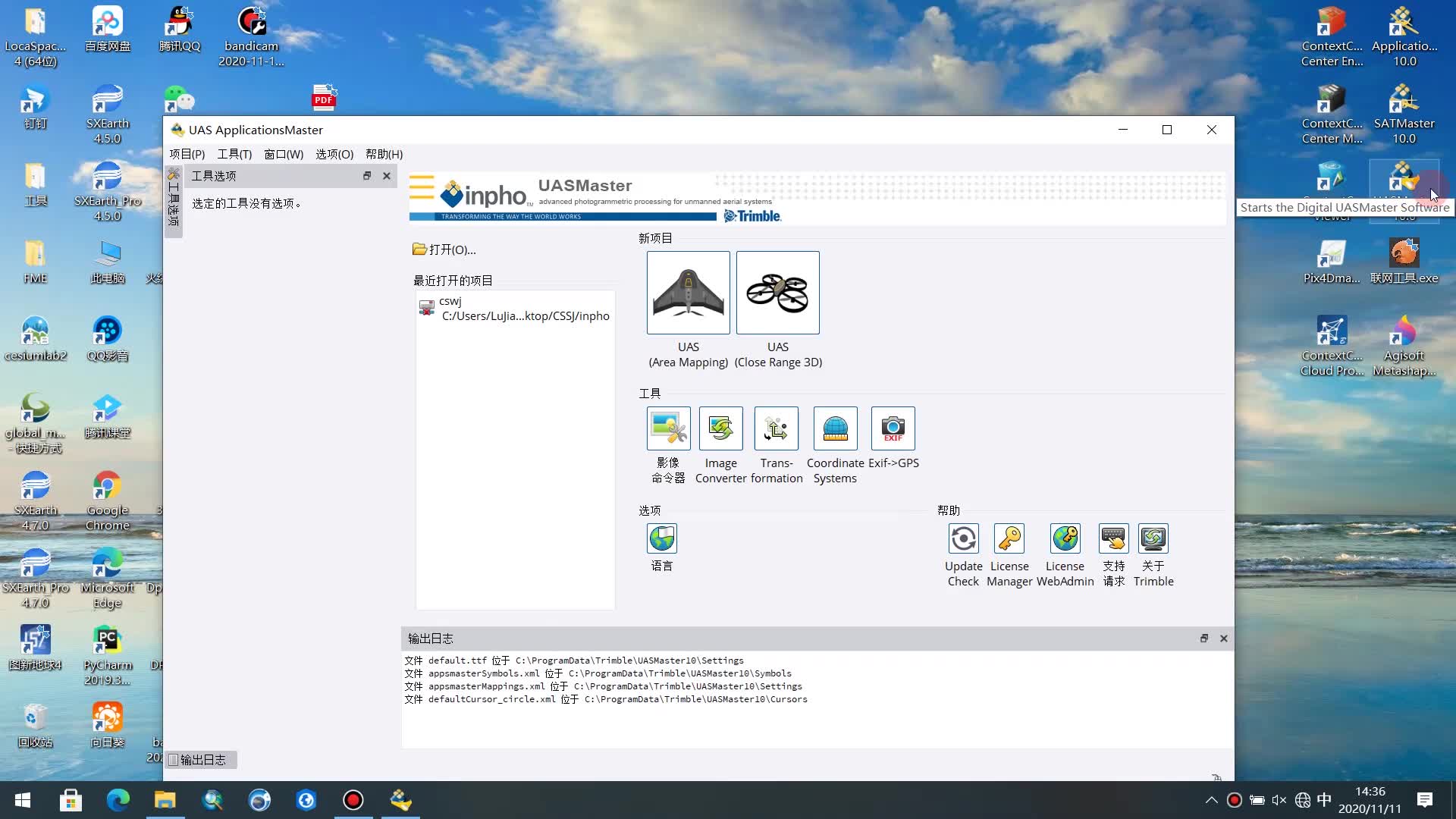Viewport: 1456px width, 819px height.
Task: Open License Manager
Action: pyautogui.click(x=1009, y=538)
